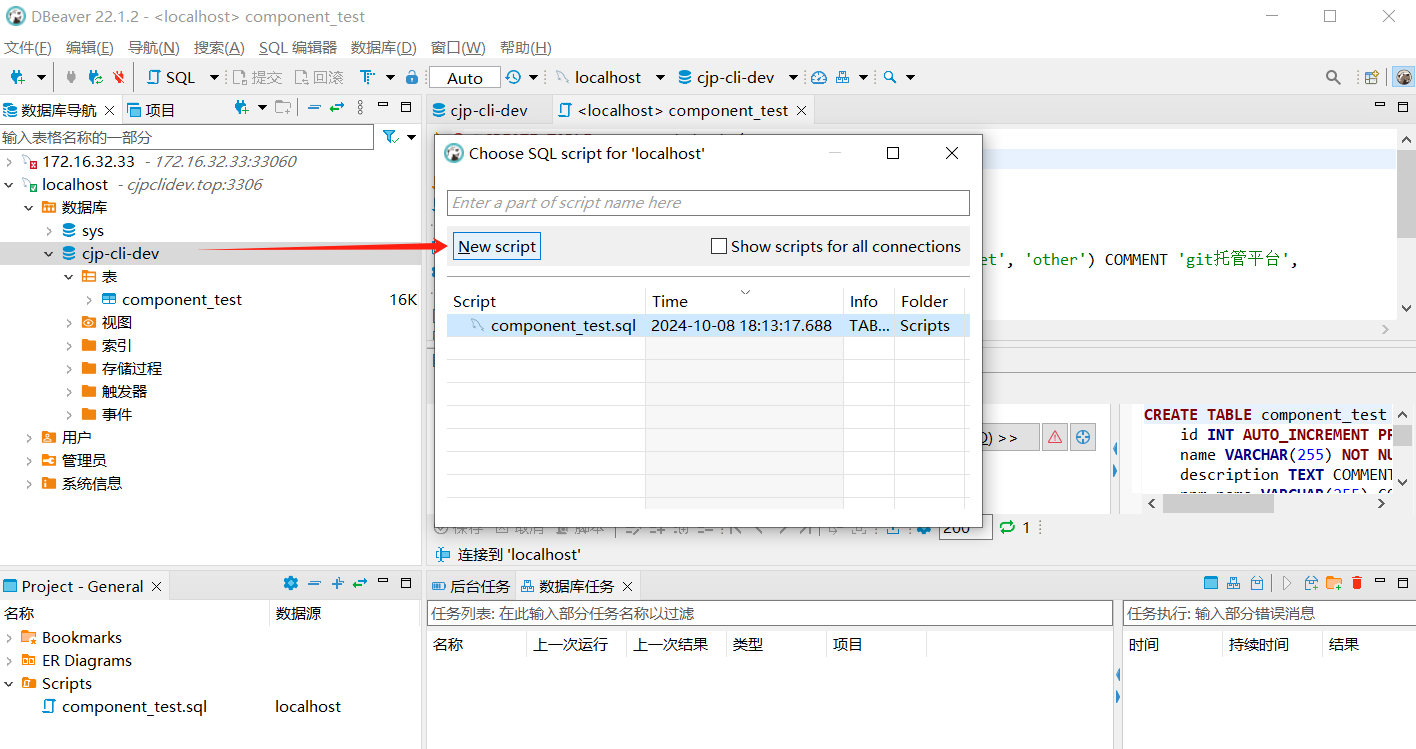Close the <localhost> component_test editor tab
This screenshot has height=749, width=1416.
(x=801, y=110)
